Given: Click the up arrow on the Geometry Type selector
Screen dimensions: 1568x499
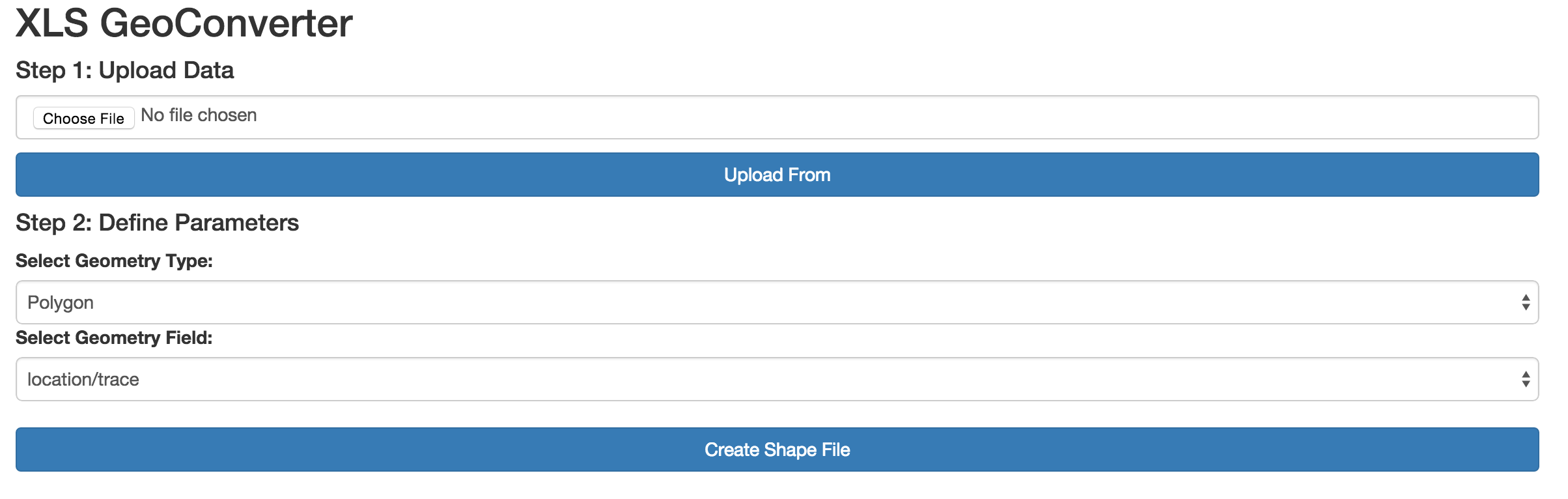Looking at the screenshot, I should coord(1526,298).
